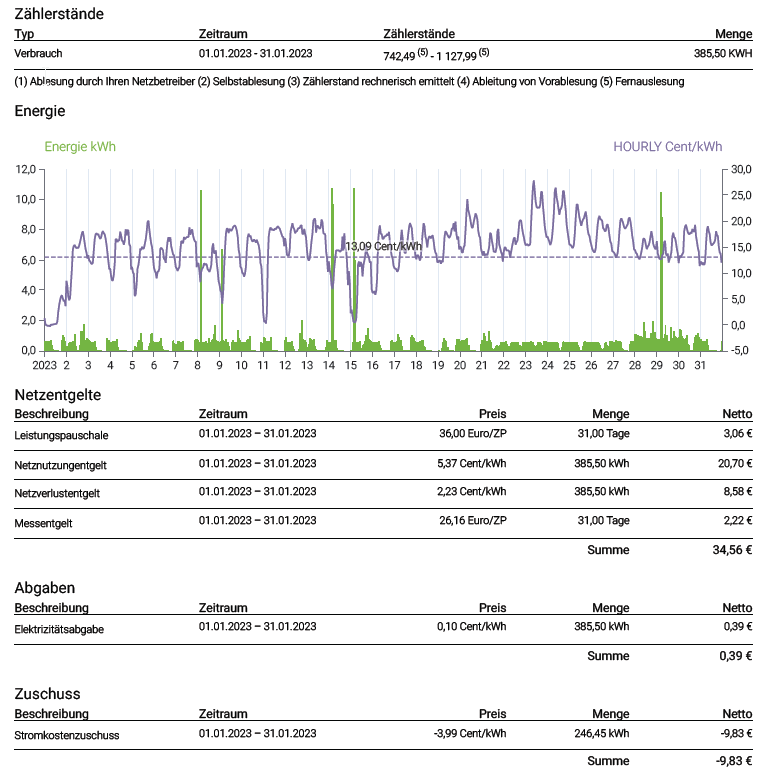Click the Netznutzungentgelt row label

coord(60,466)
